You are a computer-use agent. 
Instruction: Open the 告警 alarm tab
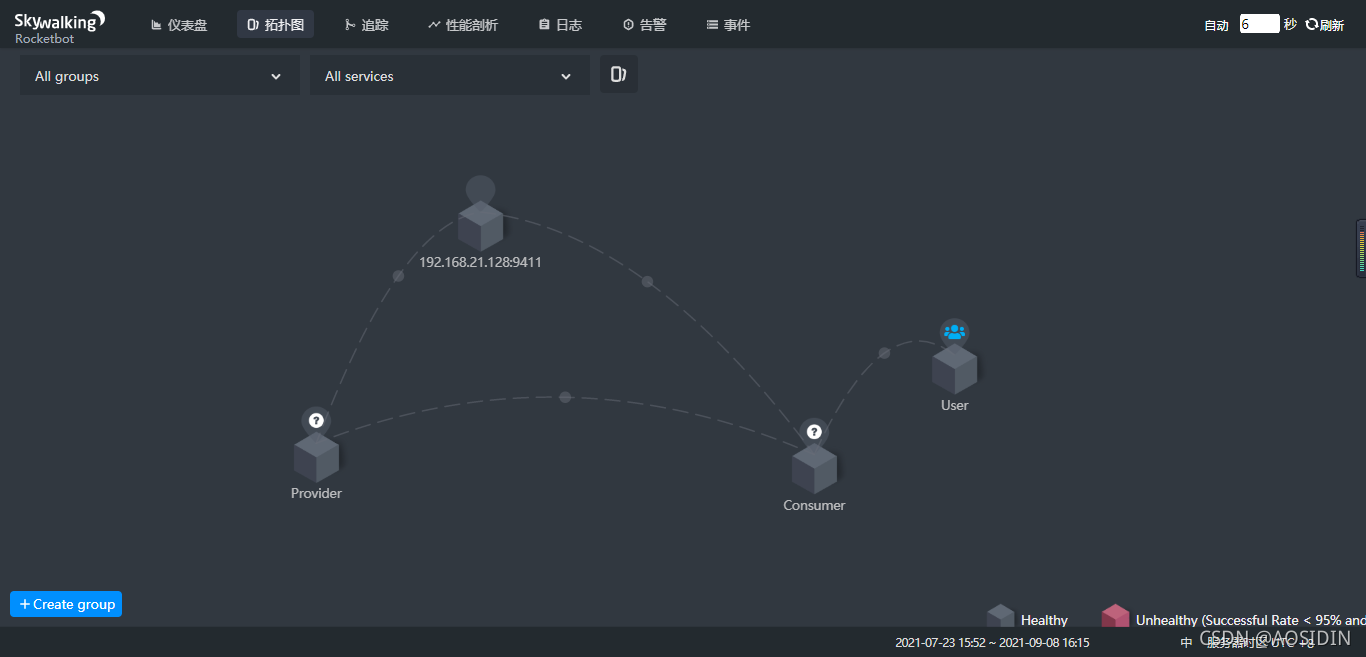click(x=644, y=25)
